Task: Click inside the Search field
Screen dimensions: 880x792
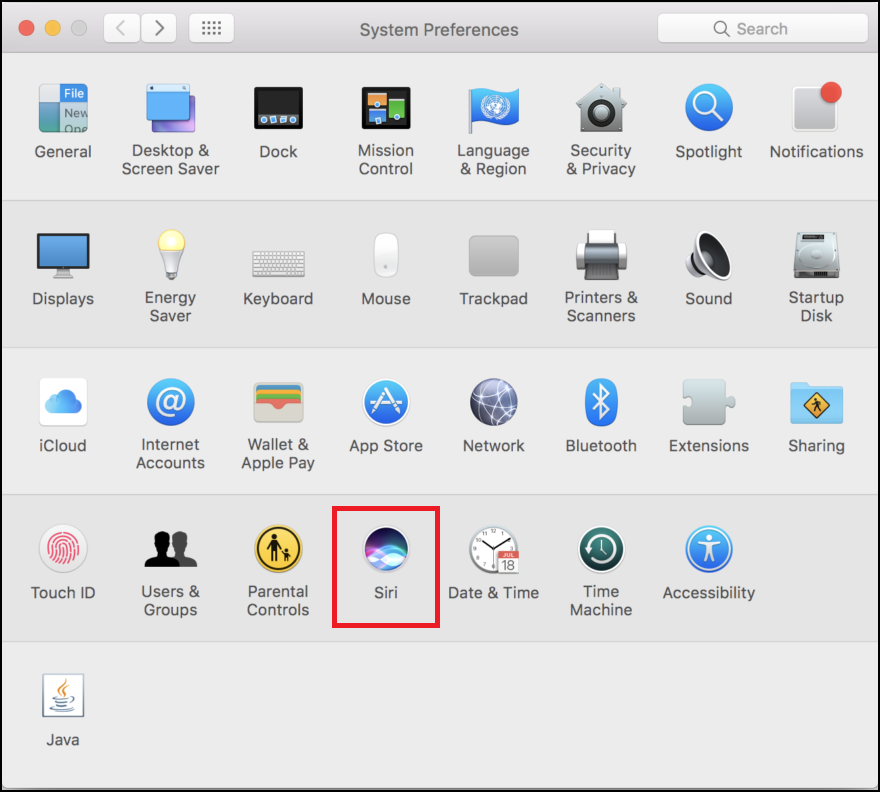Action: point(763,28)
